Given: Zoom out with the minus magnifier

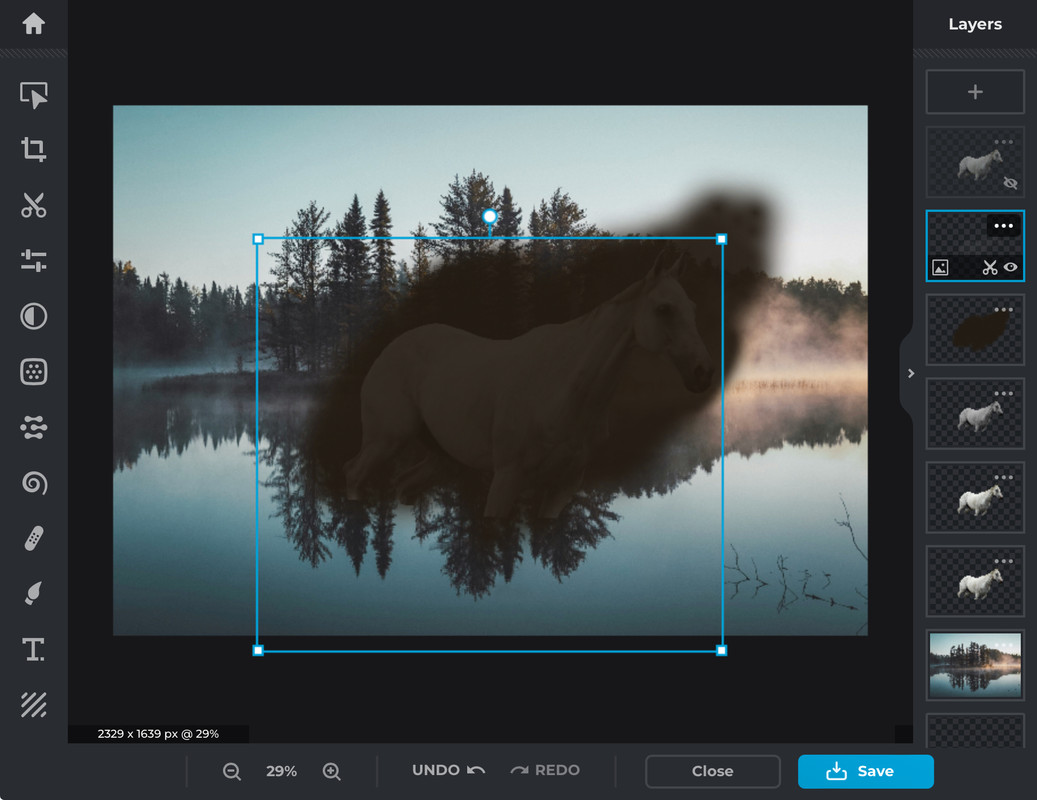Looking at the screenshot, I should point(231,771).
